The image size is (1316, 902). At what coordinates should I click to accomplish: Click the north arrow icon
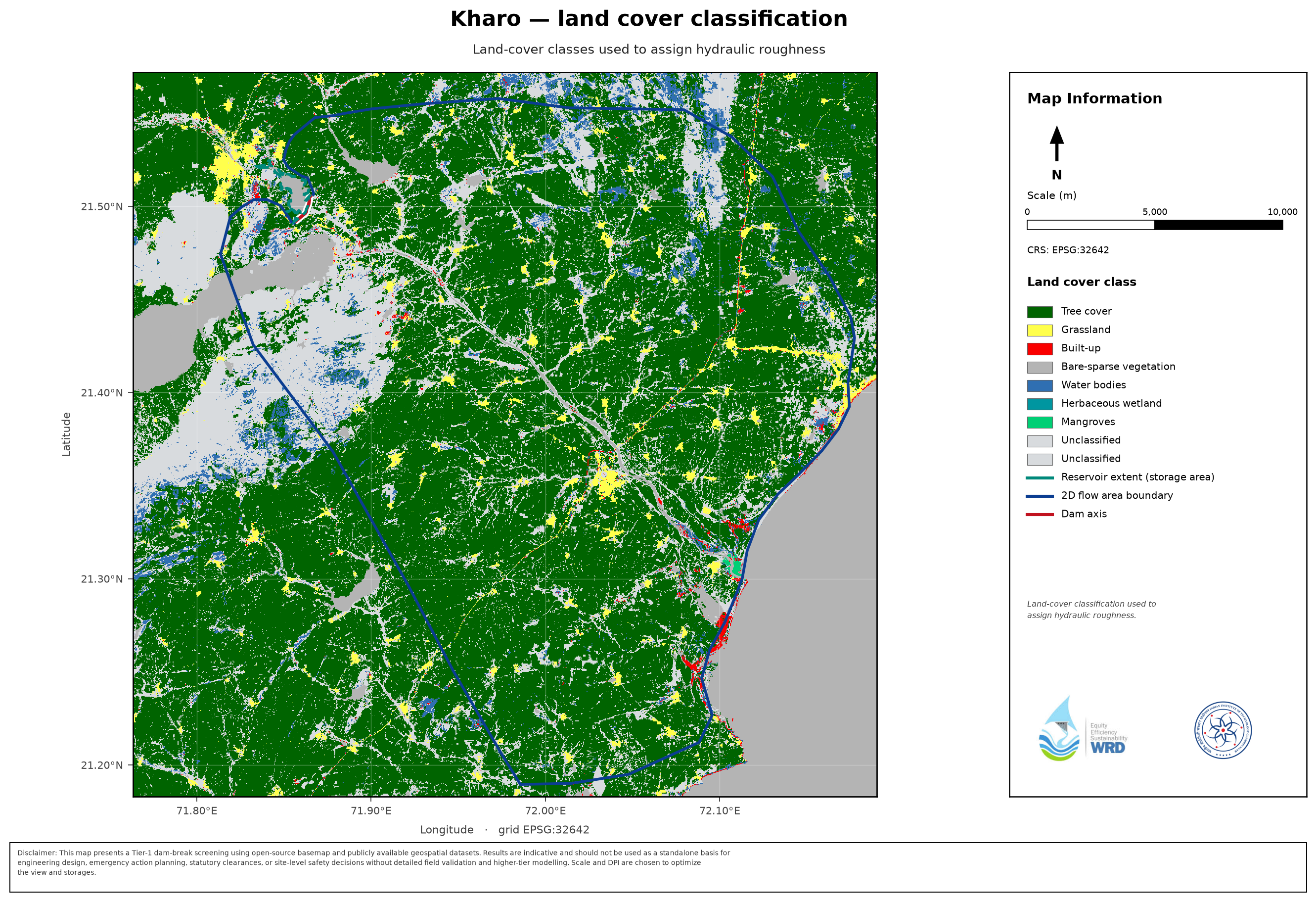pyautogui.click(x=1057, y=143)
